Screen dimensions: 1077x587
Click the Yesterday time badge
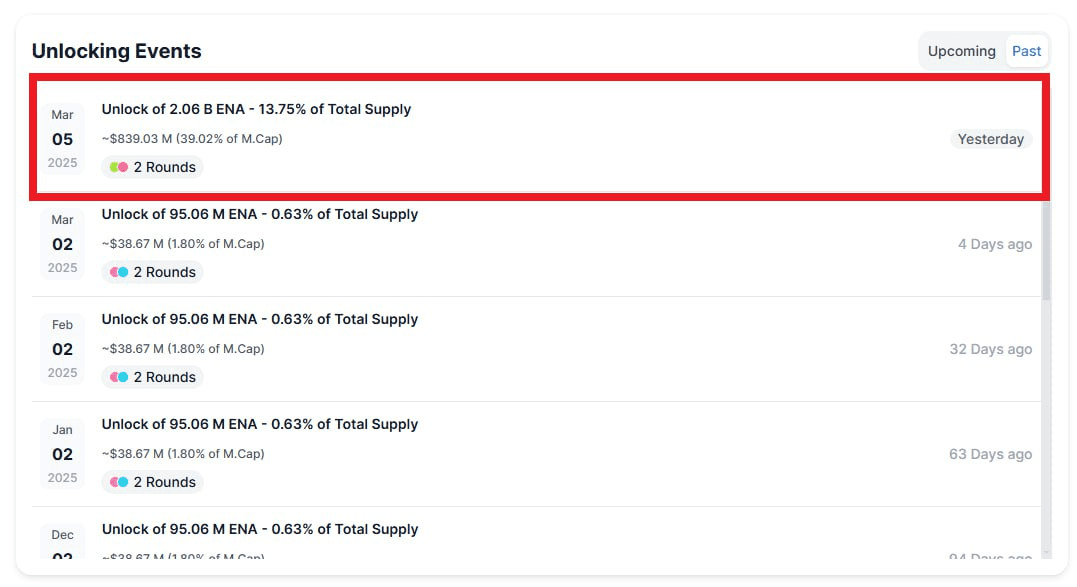(x=990, y=139)
